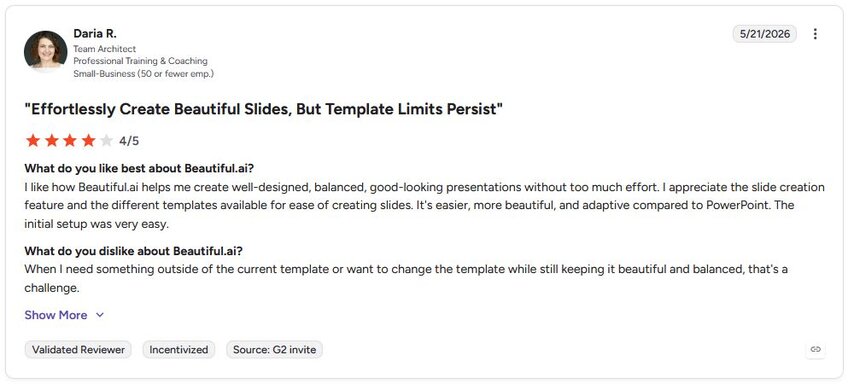The width and height of the screenshot is (848, 384).
Task: Click the 'What do you dislike' heading
Action: 134,251
